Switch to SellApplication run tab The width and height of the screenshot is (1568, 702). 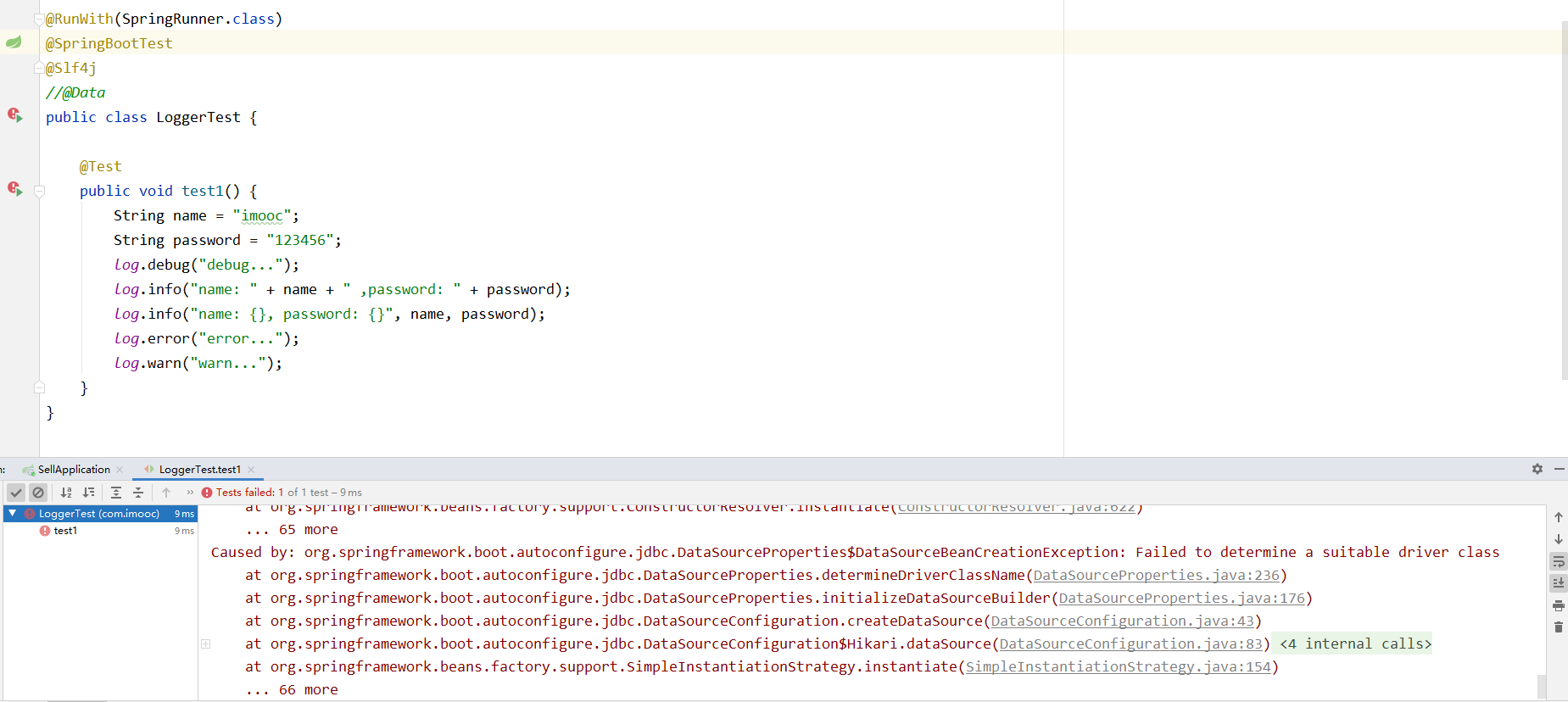point(74,470)
